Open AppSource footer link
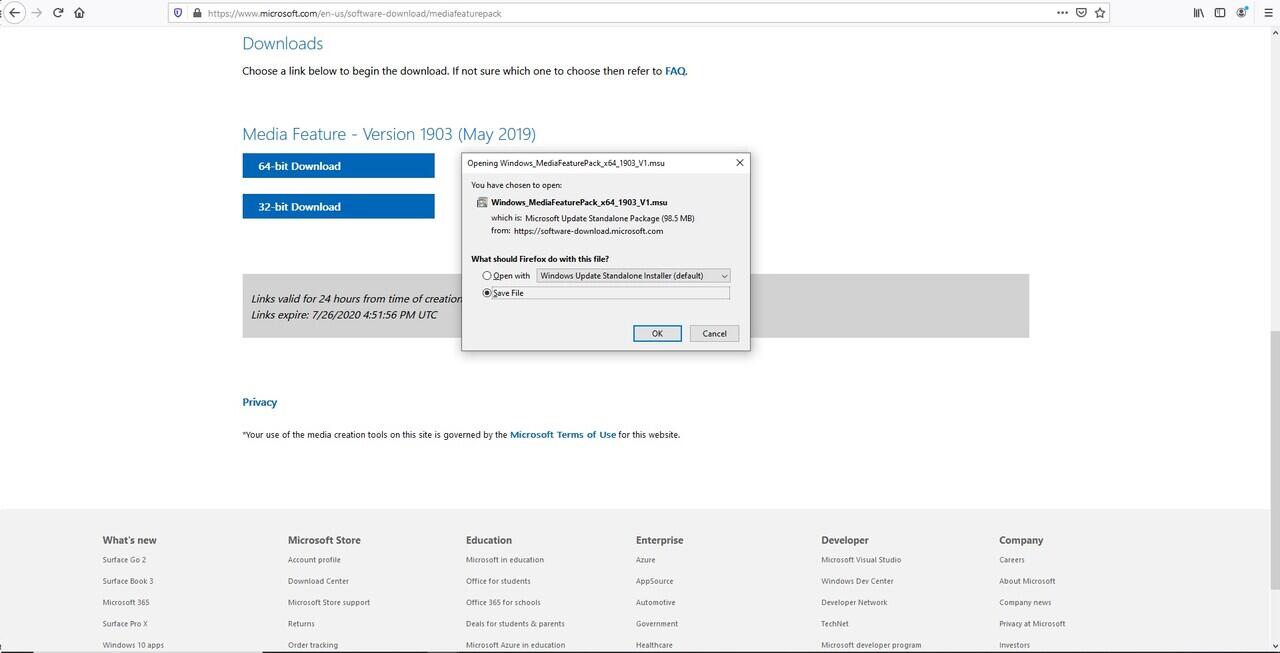This screenshot has height=653, width=1280. [655, 581]
